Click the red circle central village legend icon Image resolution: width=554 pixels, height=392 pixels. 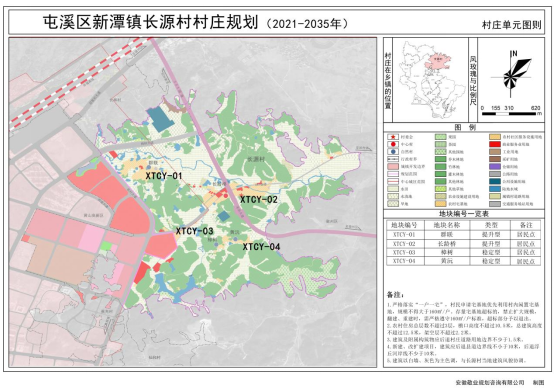393,144
